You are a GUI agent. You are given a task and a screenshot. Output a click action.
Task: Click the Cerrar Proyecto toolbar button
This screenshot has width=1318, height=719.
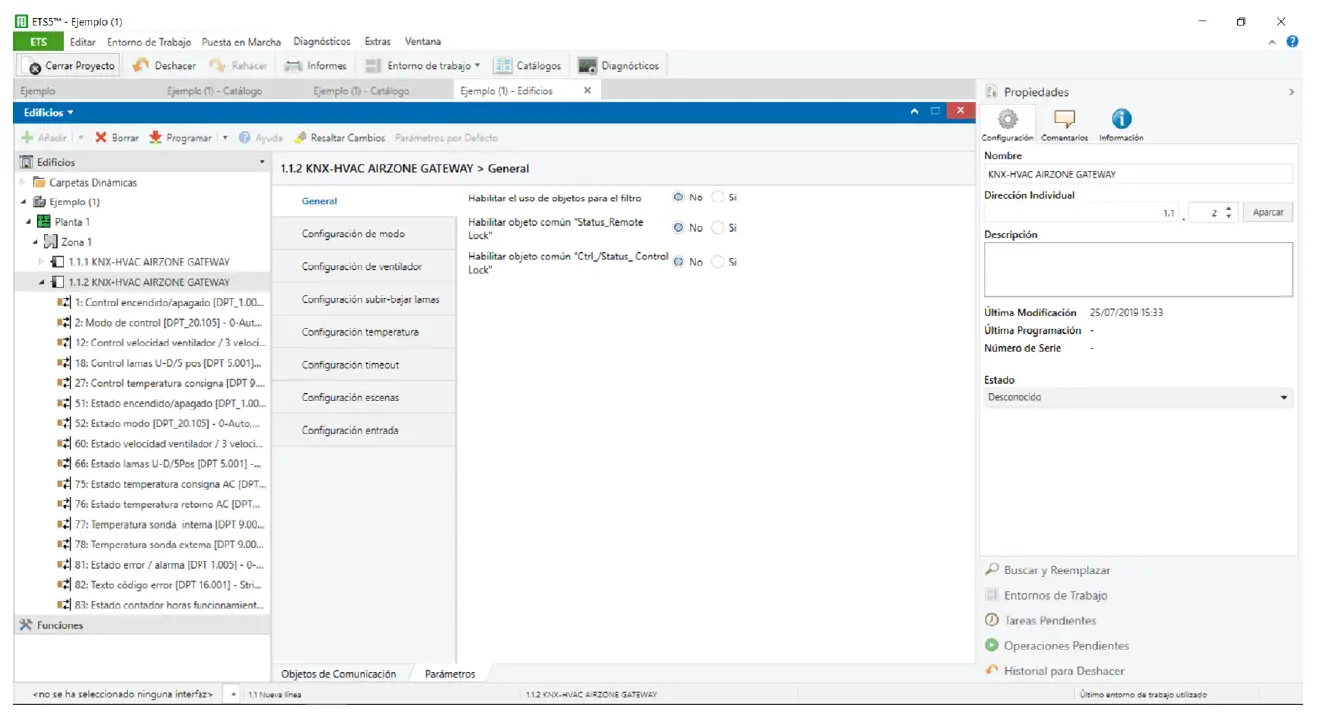(71, 66)
